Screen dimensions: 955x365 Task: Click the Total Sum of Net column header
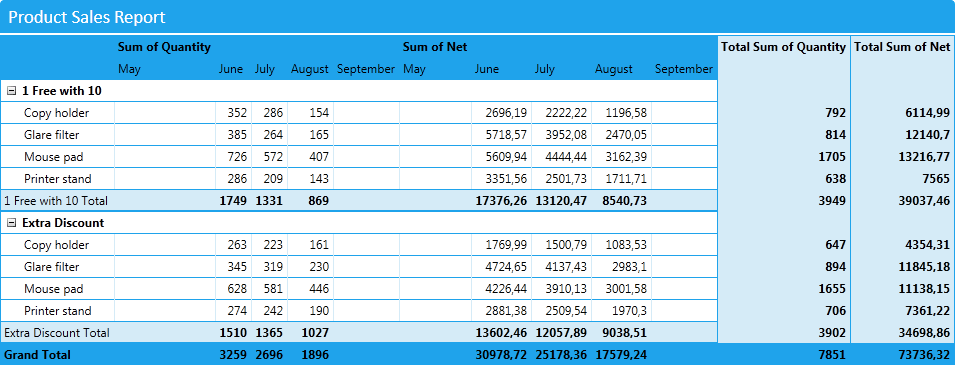[902, 47]
